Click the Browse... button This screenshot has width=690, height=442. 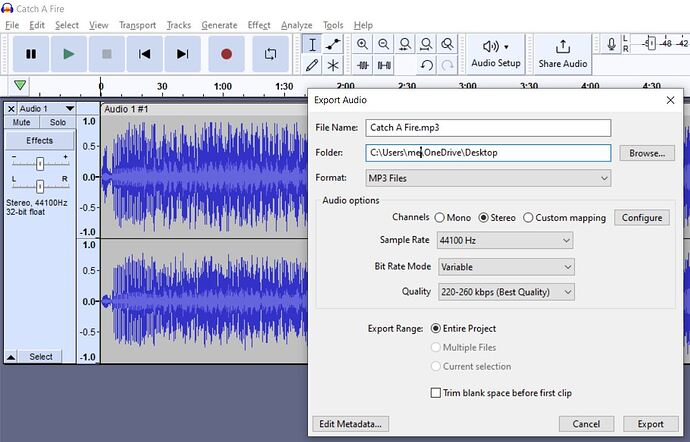click(x=647, y=153)
